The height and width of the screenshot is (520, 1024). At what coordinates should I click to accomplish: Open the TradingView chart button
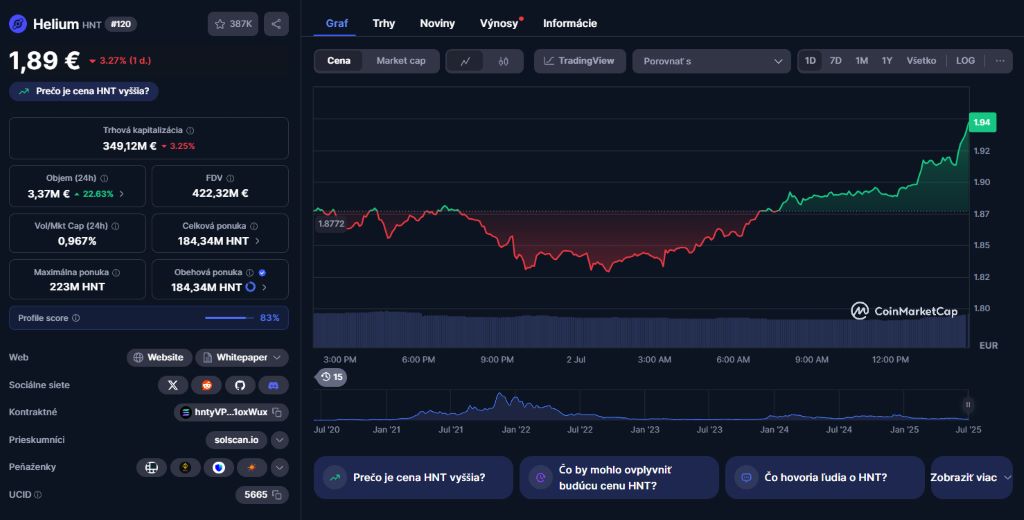(579, 61)
